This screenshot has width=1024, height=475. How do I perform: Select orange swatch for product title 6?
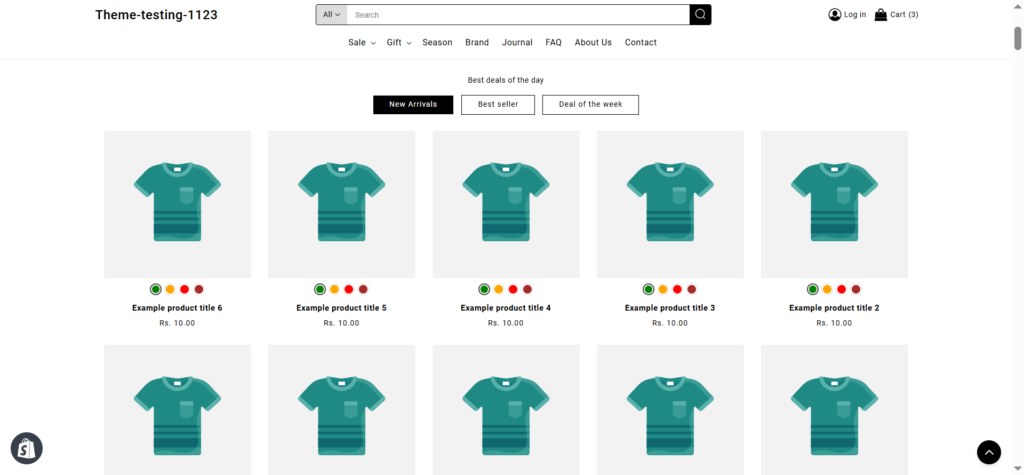coord(170,289)
